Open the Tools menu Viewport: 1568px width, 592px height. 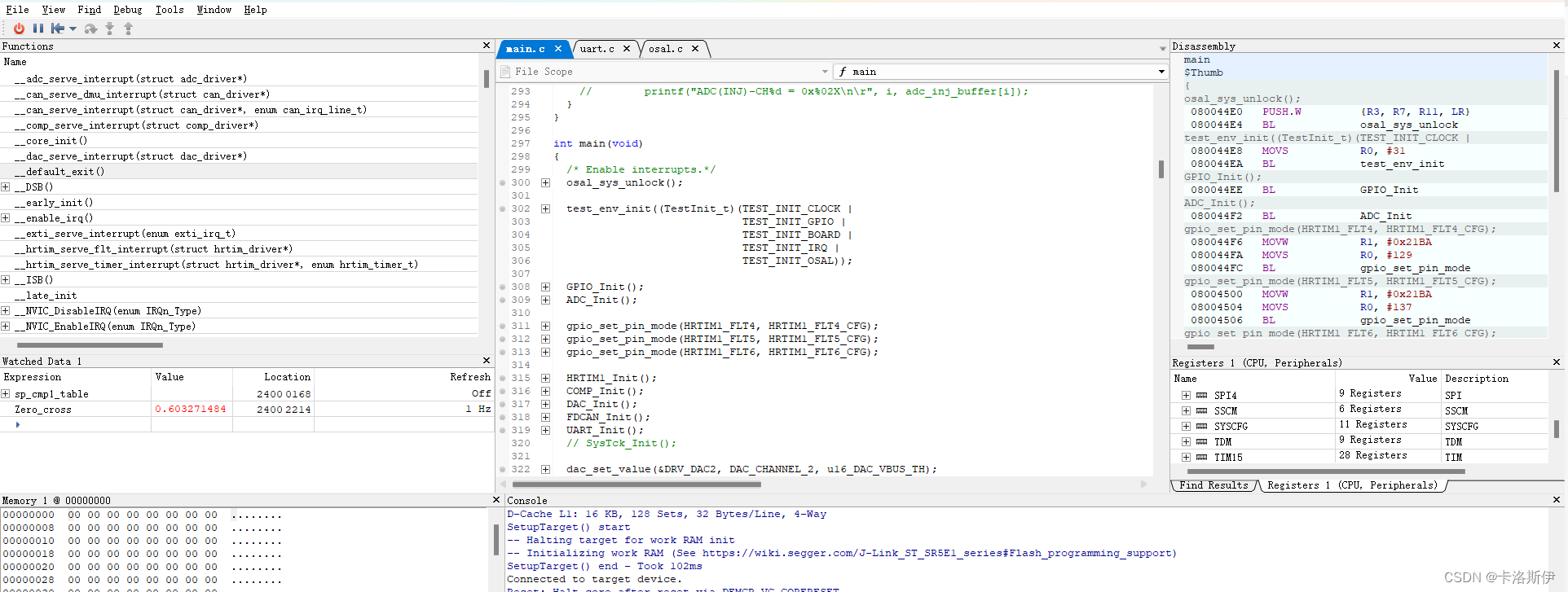170,10
